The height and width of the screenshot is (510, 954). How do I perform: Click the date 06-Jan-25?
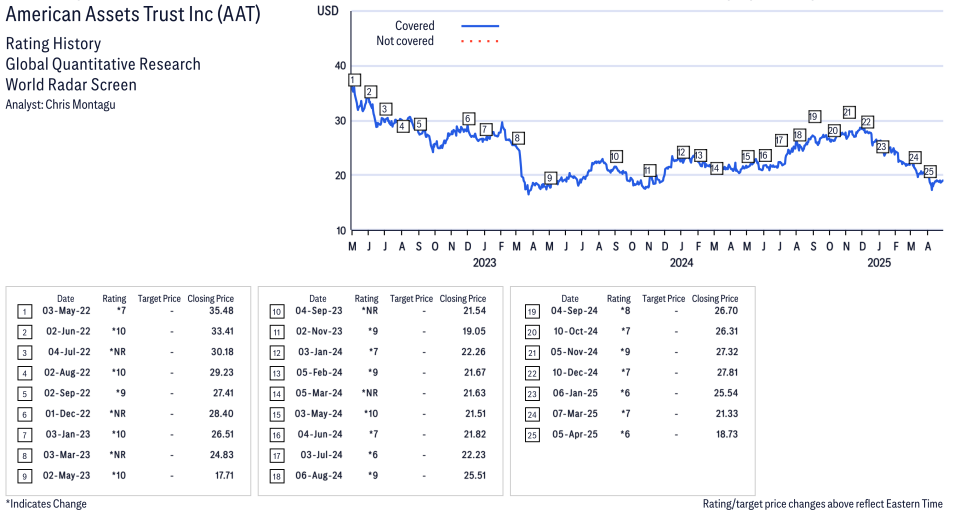coord(575,393)
